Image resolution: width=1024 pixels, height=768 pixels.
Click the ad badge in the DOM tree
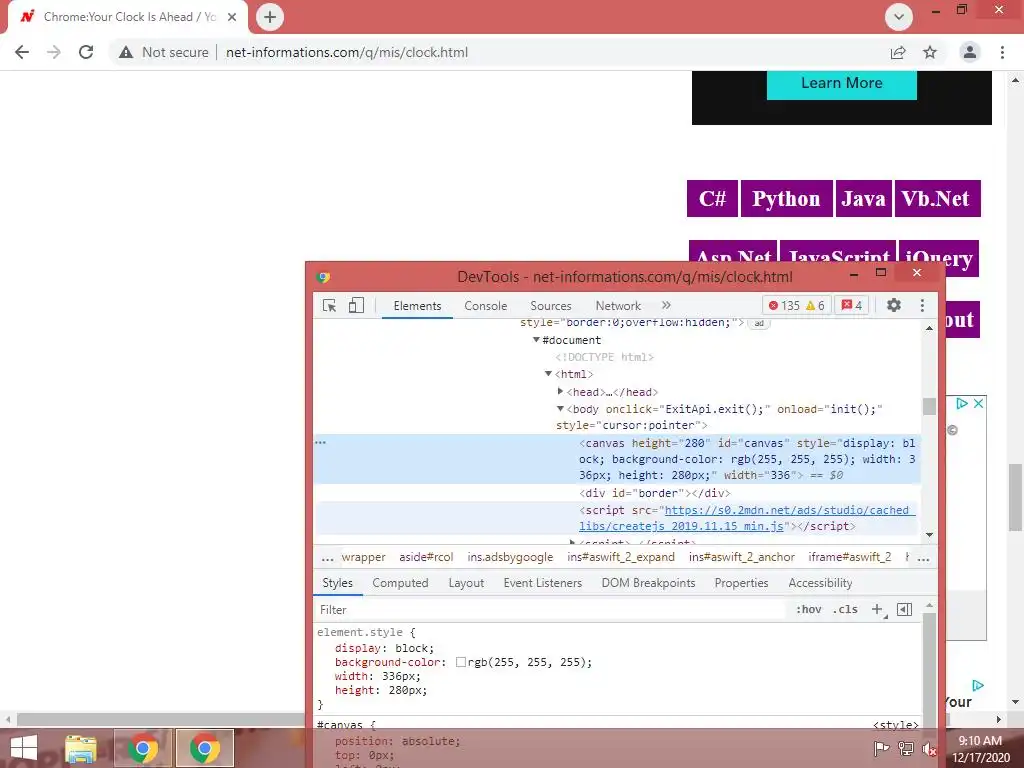(x=759, y=323)
